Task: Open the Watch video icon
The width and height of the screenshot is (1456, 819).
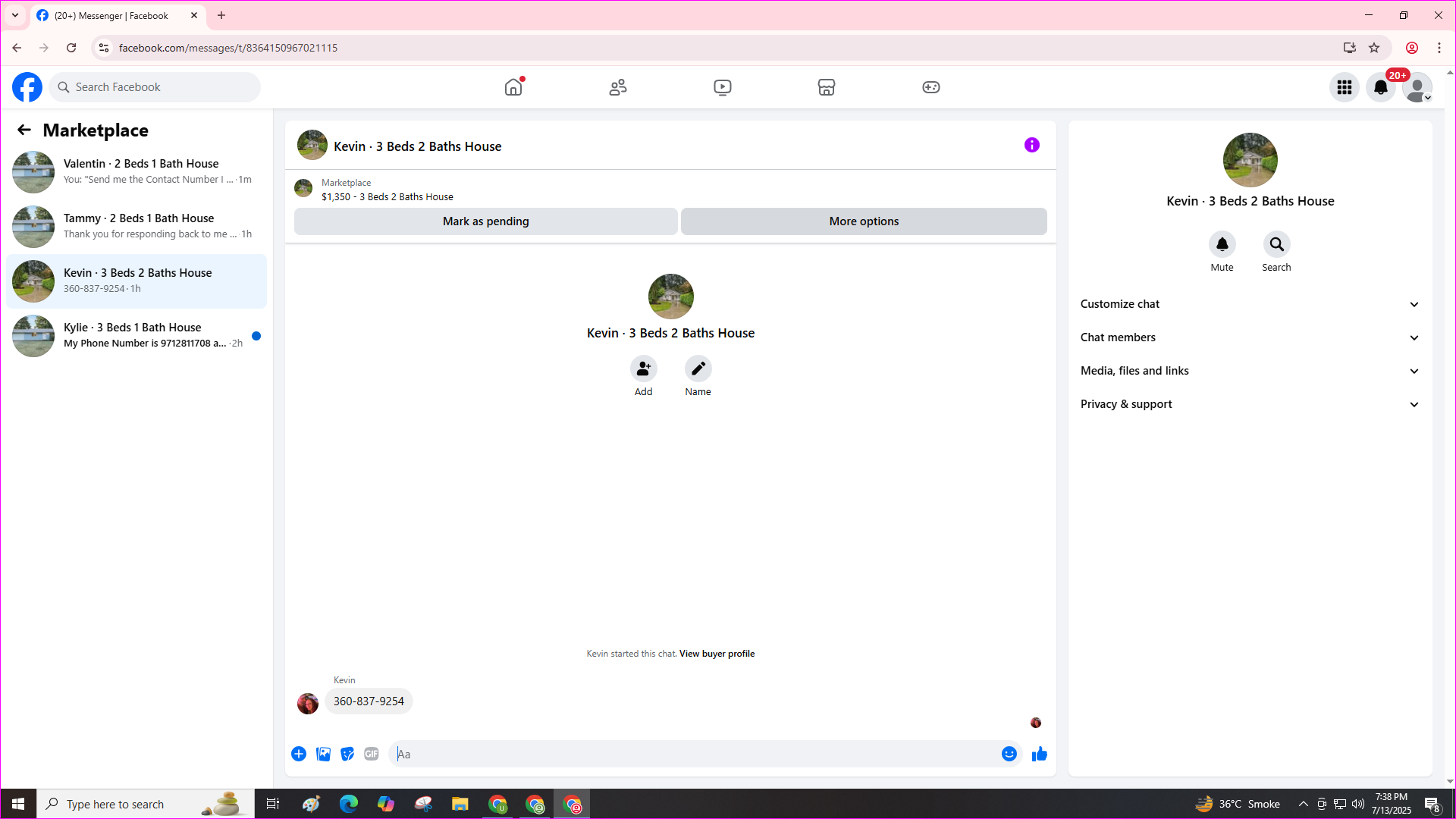Action: [x=722, y=87]
